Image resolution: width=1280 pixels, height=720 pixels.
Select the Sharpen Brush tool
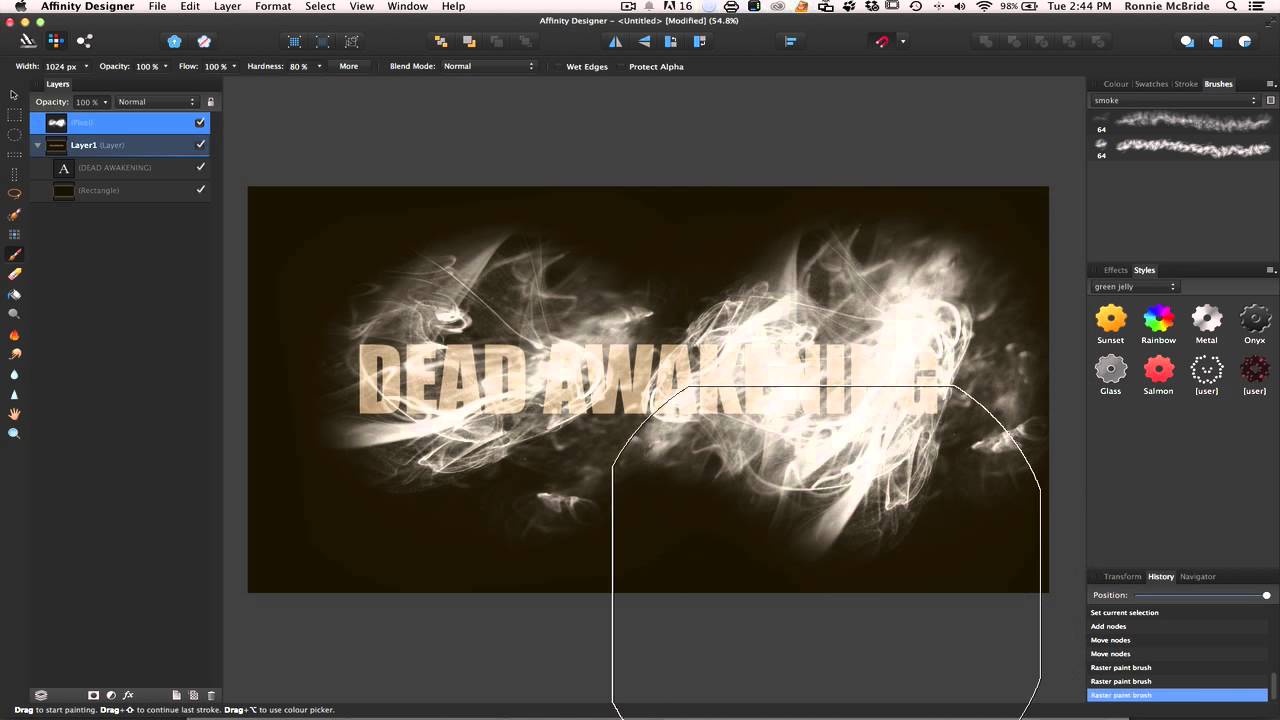click(x=14, y=394)
